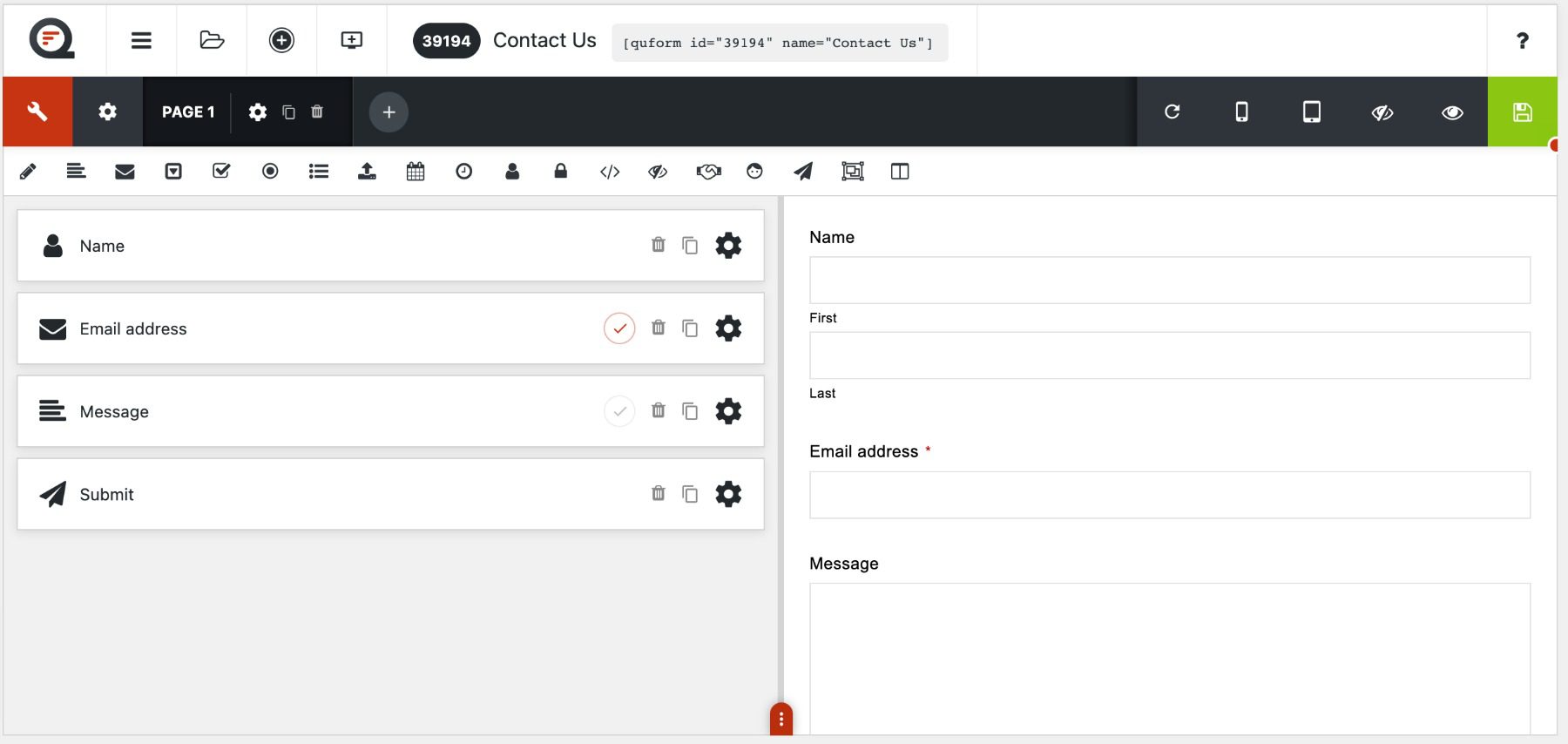The image size is (1568, 744).
Task: Refresh the form preview
Action: (x=1173, y=112)
